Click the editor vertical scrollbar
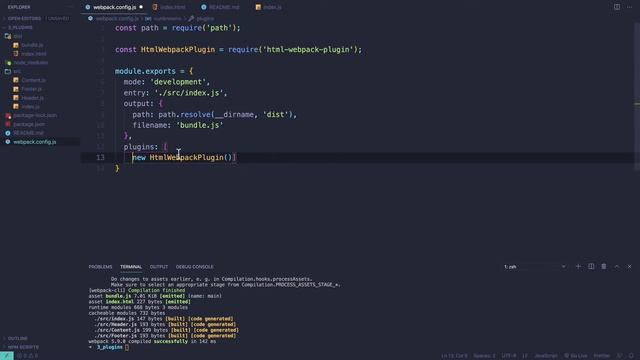Image resolution: width=640 pixels, height=360 pixels. coord(637,96)
